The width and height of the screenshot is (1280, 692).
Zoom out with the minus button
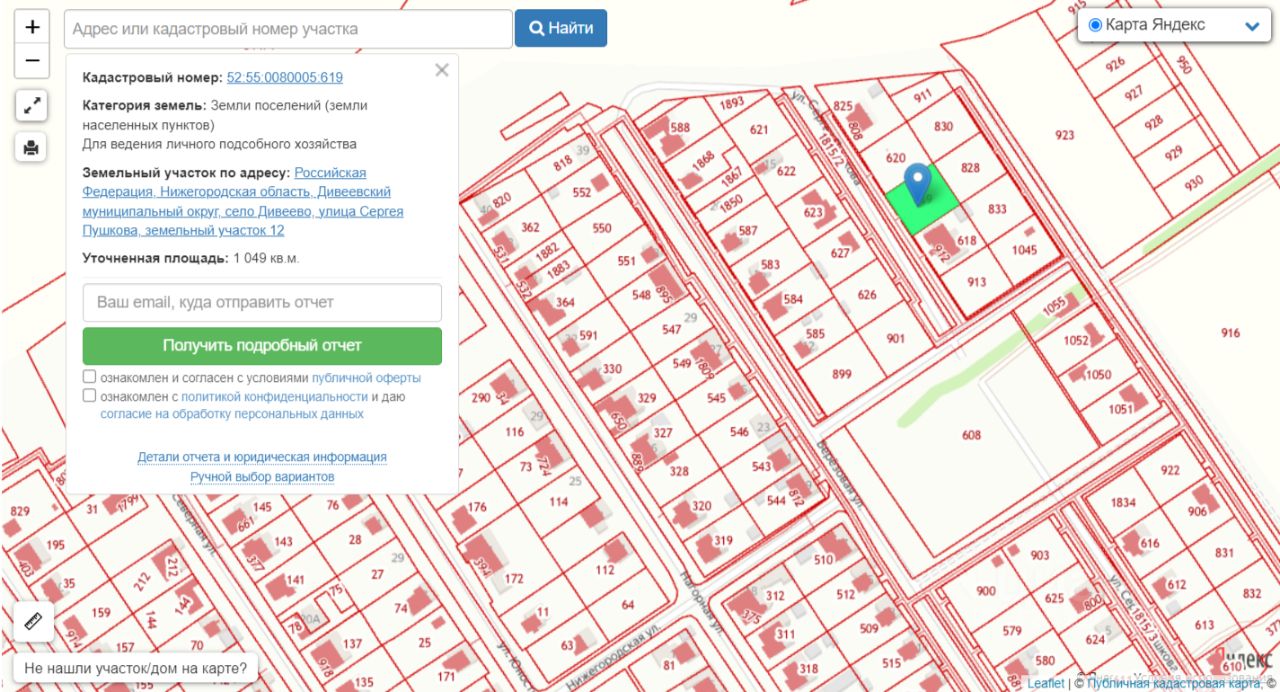[32, 61]
